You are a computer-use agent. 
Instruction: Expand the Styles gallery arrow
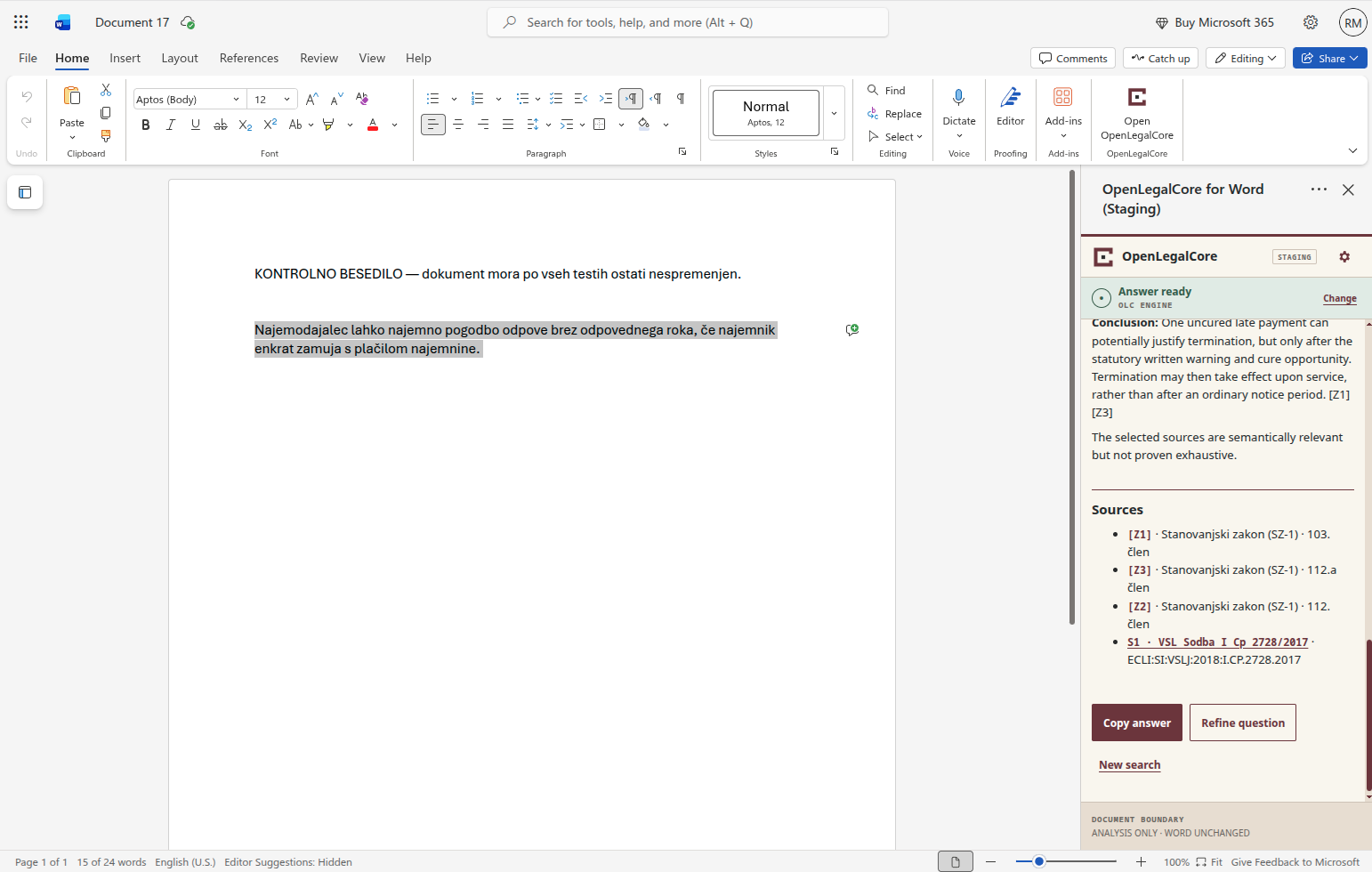pos(834,113)
